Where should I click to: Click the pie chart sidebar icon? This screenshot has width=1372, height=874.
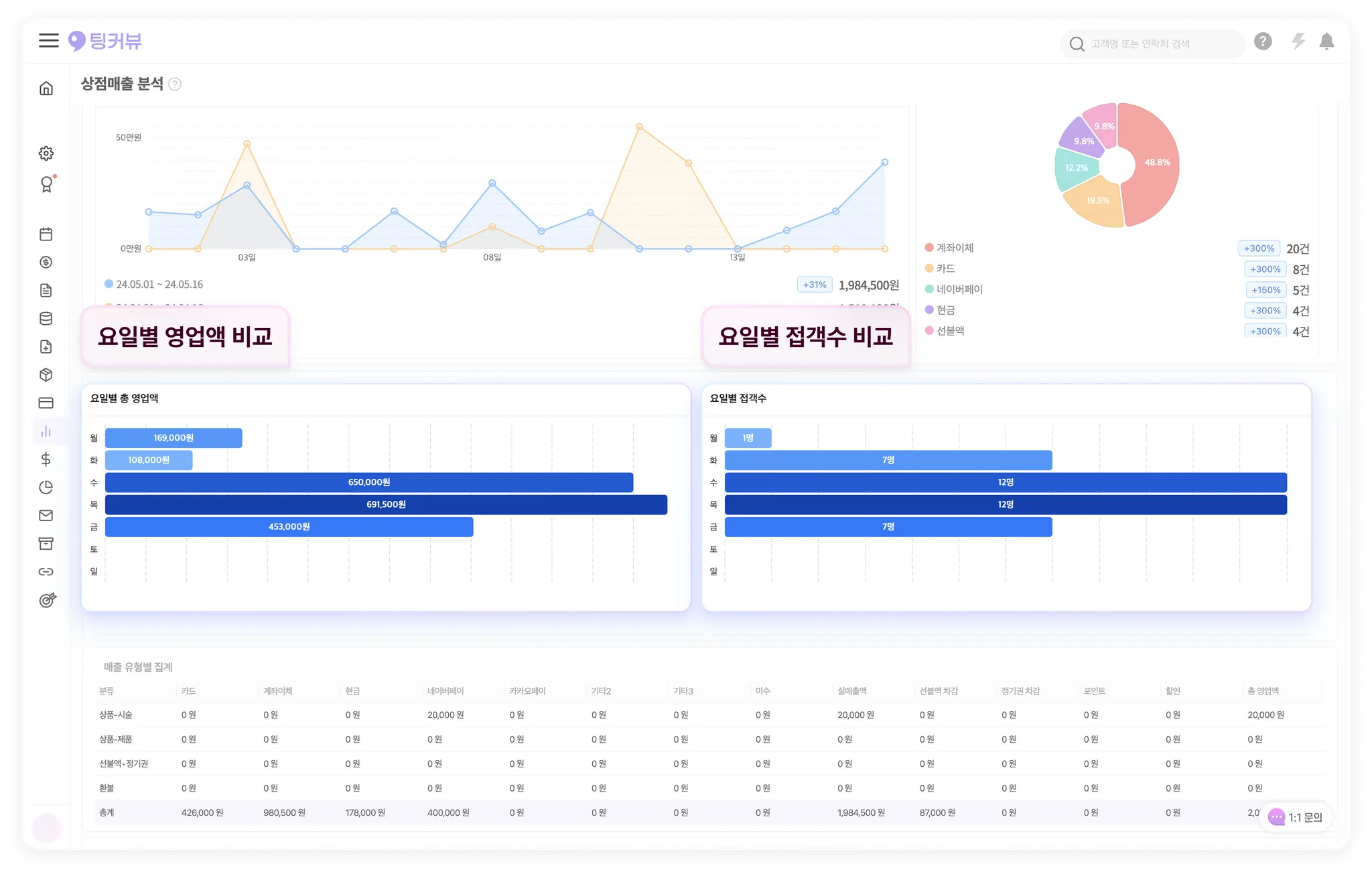click(x=46, y=488)
